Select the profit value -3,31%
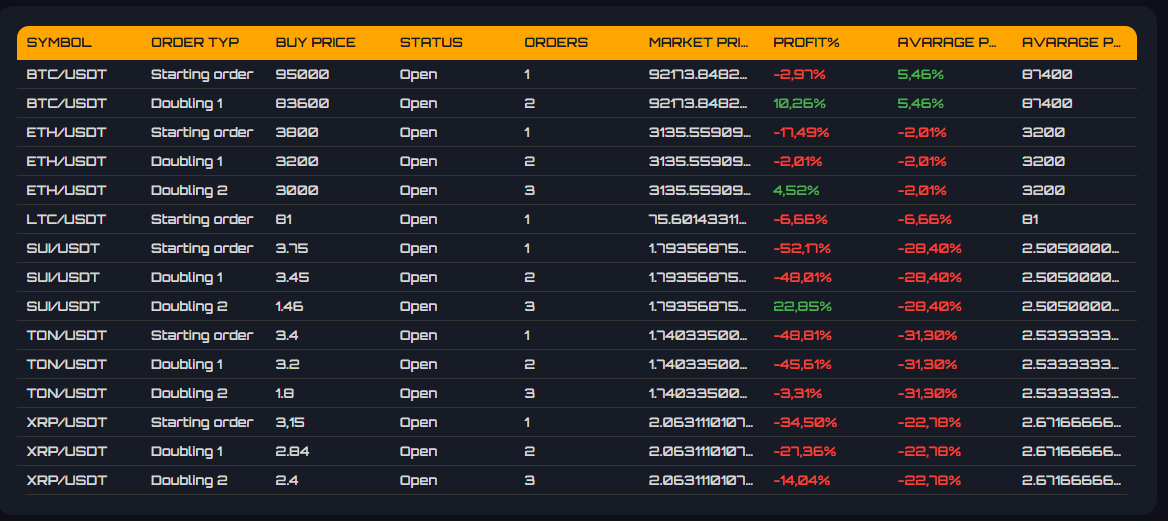The height and width of the screenshot is (521, 1168). click(x=798, y=394)
